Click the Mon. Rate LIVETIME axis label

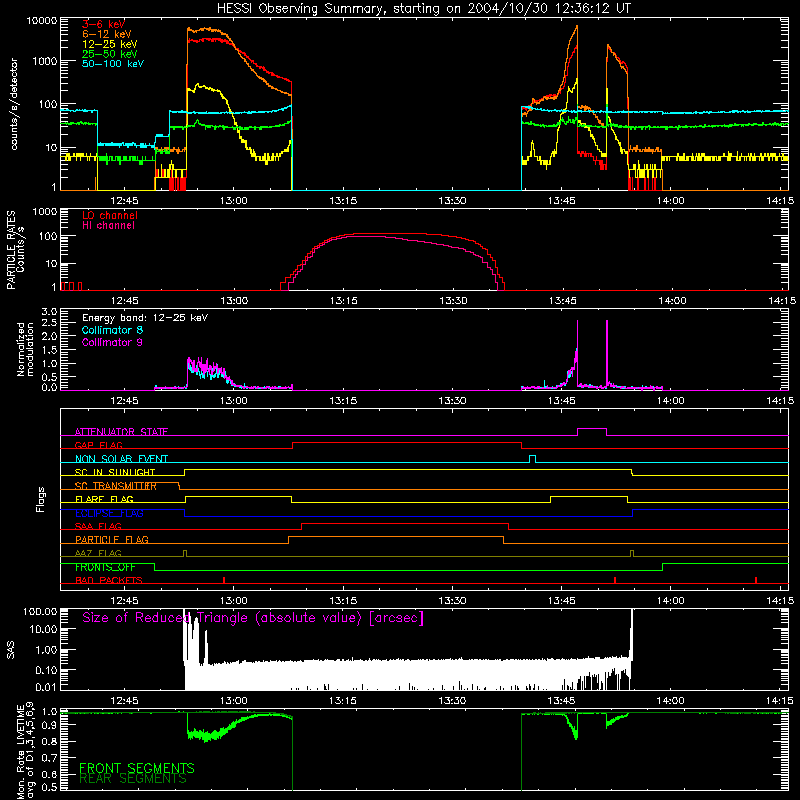[25, 751]
